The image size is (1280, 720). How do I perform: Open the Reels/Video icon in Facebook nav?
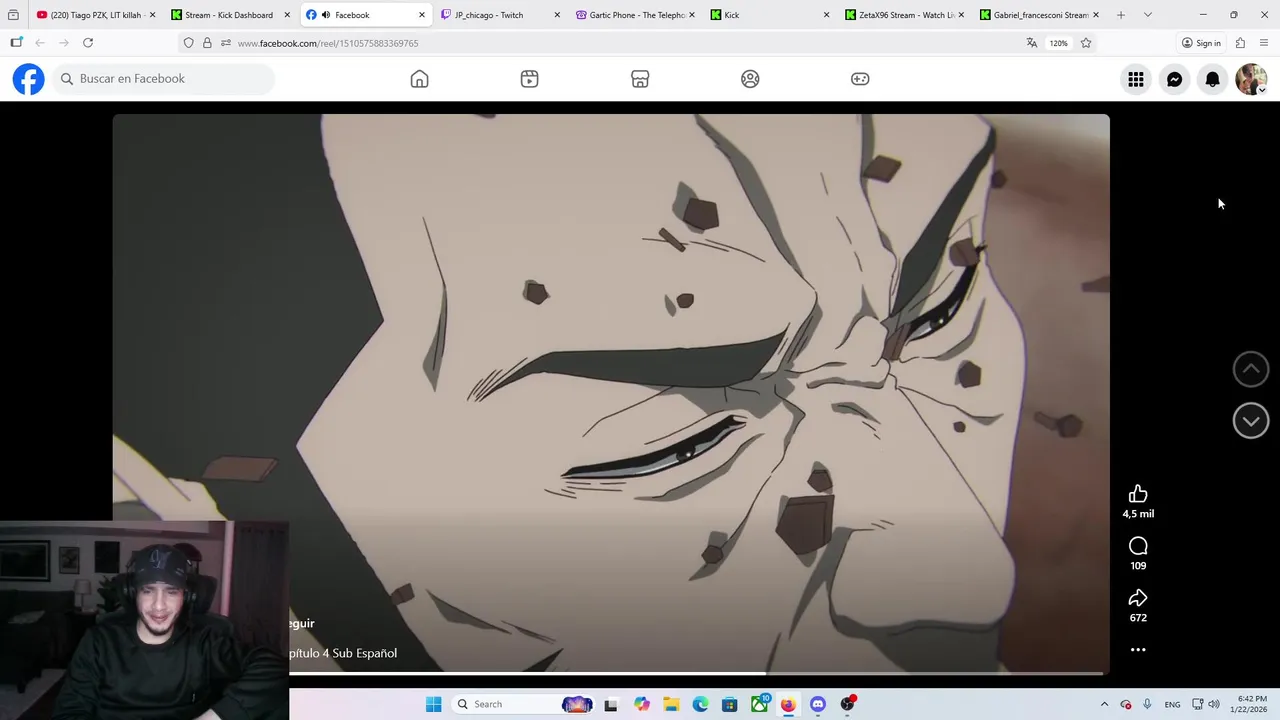[529, 79]
